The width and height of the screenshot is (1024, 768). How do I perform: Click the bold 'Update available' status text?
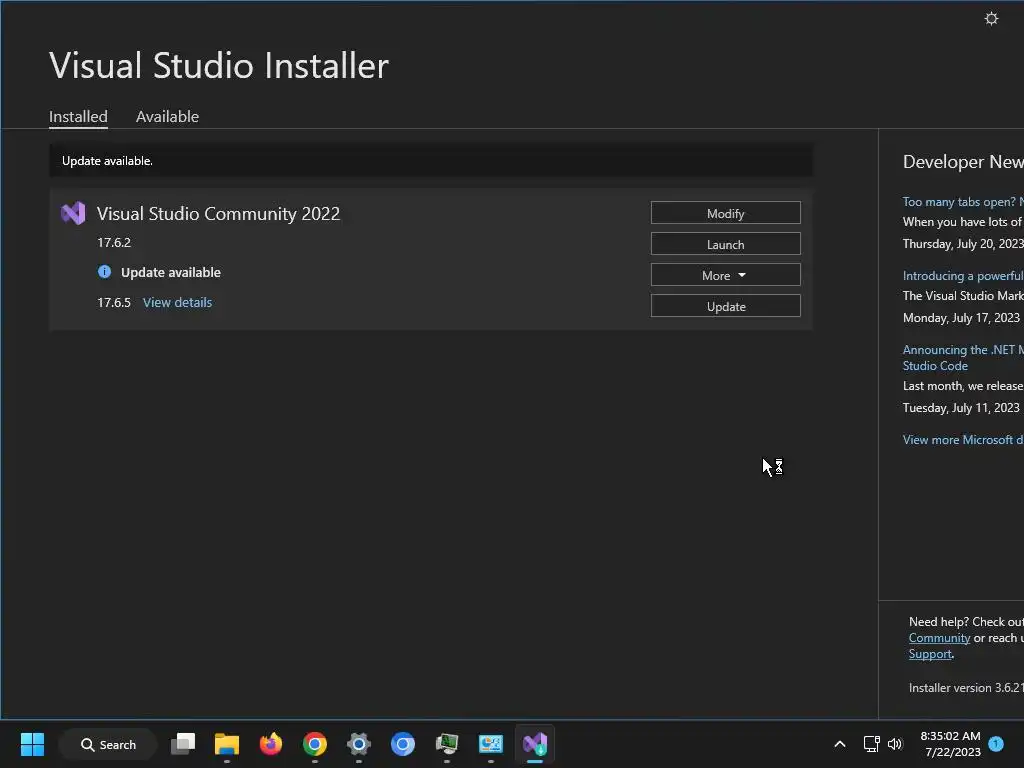coord(171,272)
